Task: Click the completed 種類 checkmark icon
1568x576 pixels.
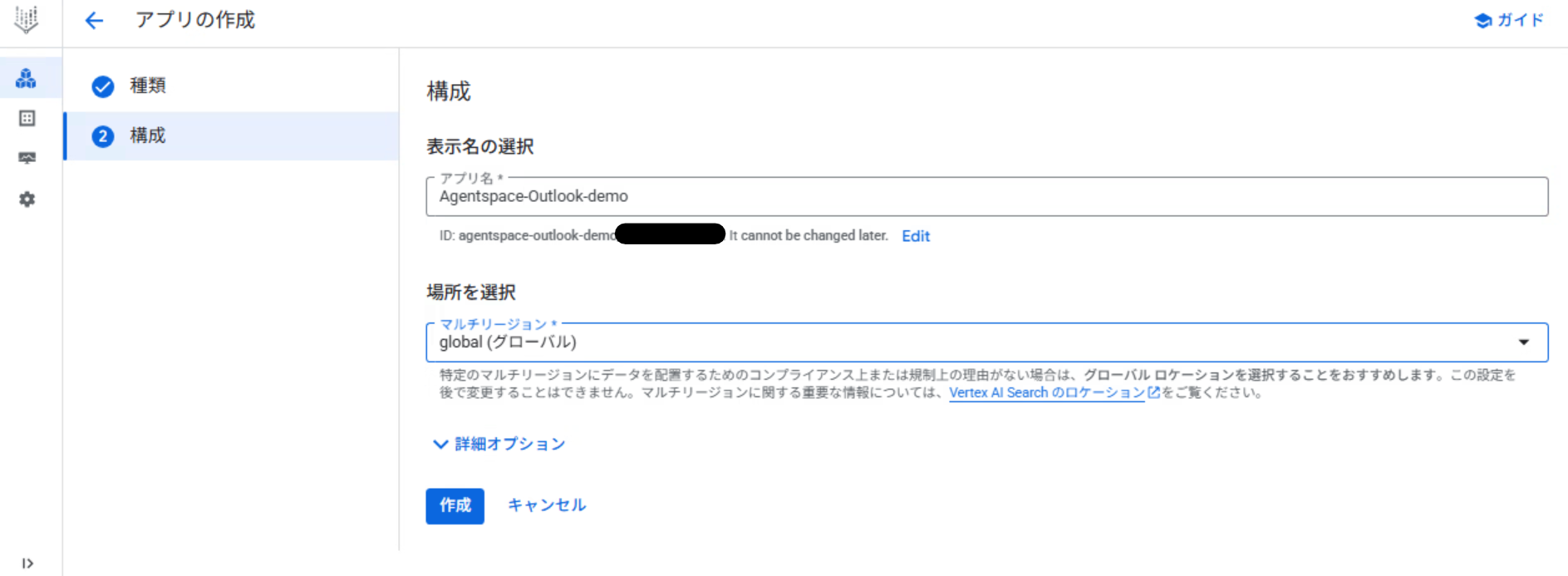Action: click(x=103, y=86)
